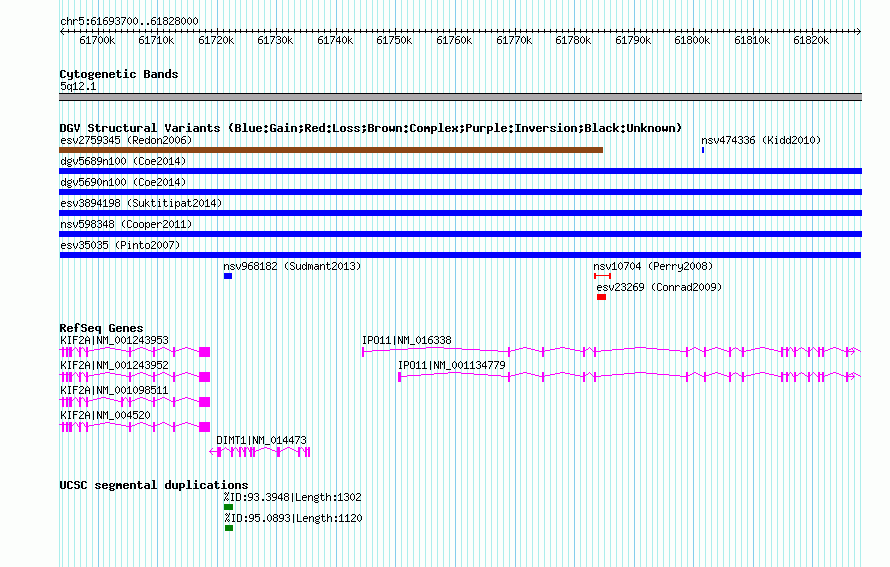890x567 pixels.
Task: Select the esv3894198 Suktitipat2014 blue bar
Action: pyautogui.click(x=460, y=213)
